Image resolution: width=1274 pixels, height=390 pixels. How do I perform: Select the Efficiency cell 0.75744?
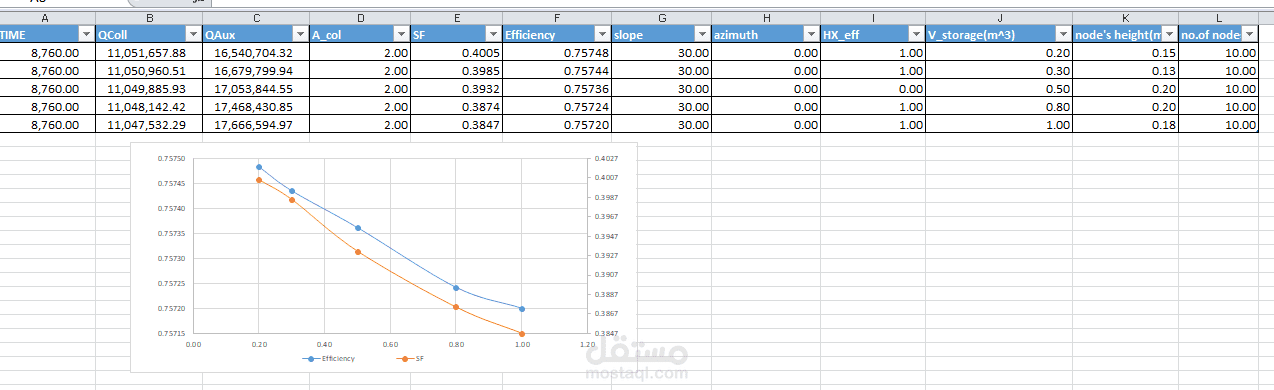556,71
